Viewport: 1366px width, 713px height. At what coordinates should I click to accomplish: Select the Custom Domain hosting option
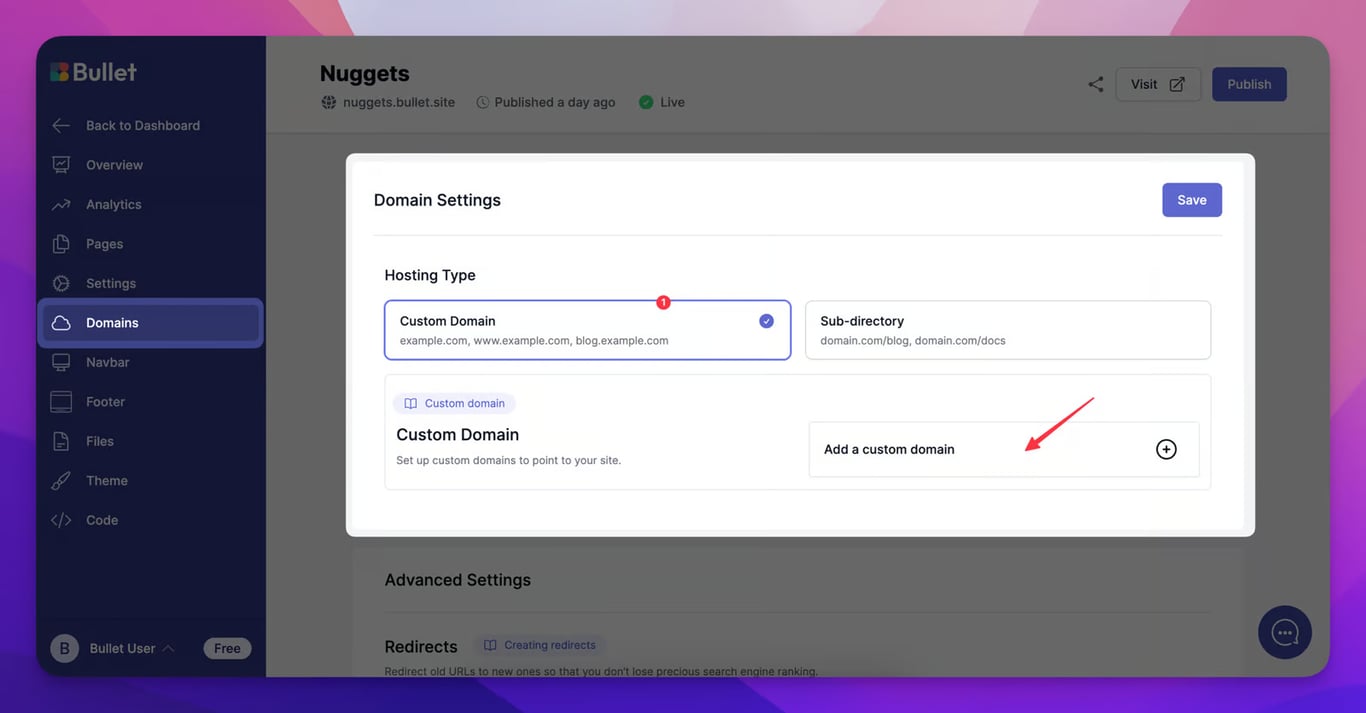point(587,330)
